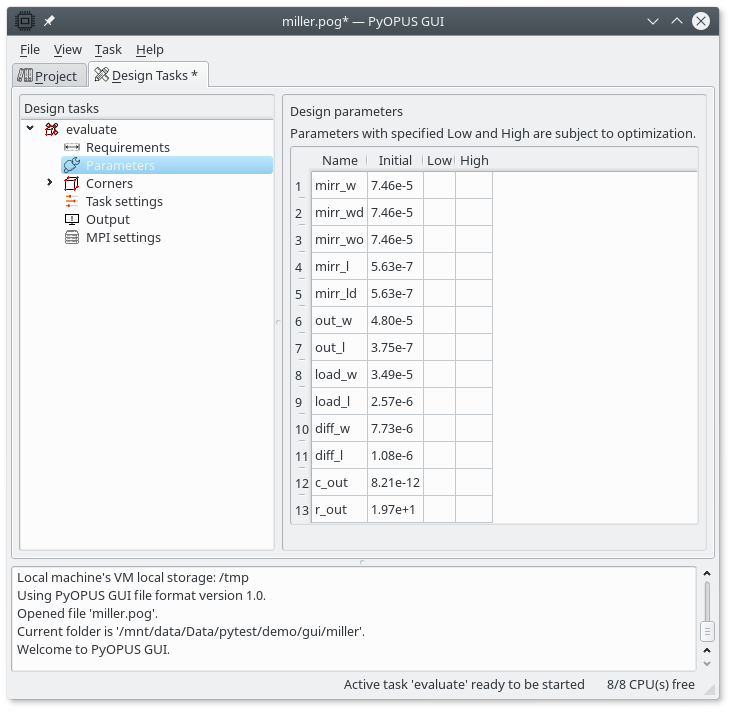Click the Task settings sliders icon
Screen dimensions: 732x712
tap(71, 201)
